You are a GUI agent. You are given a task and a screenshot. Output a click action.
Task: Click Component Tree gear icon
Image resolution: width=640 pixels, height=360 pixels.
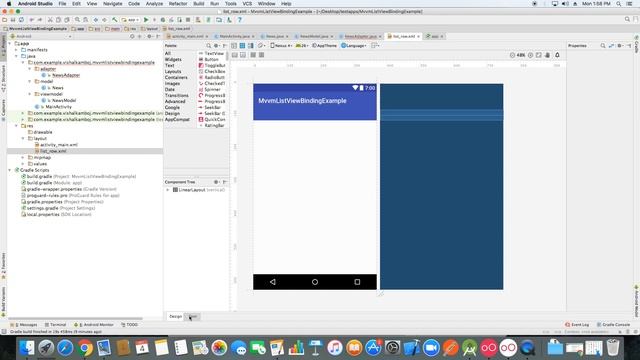tap(216, 182)
